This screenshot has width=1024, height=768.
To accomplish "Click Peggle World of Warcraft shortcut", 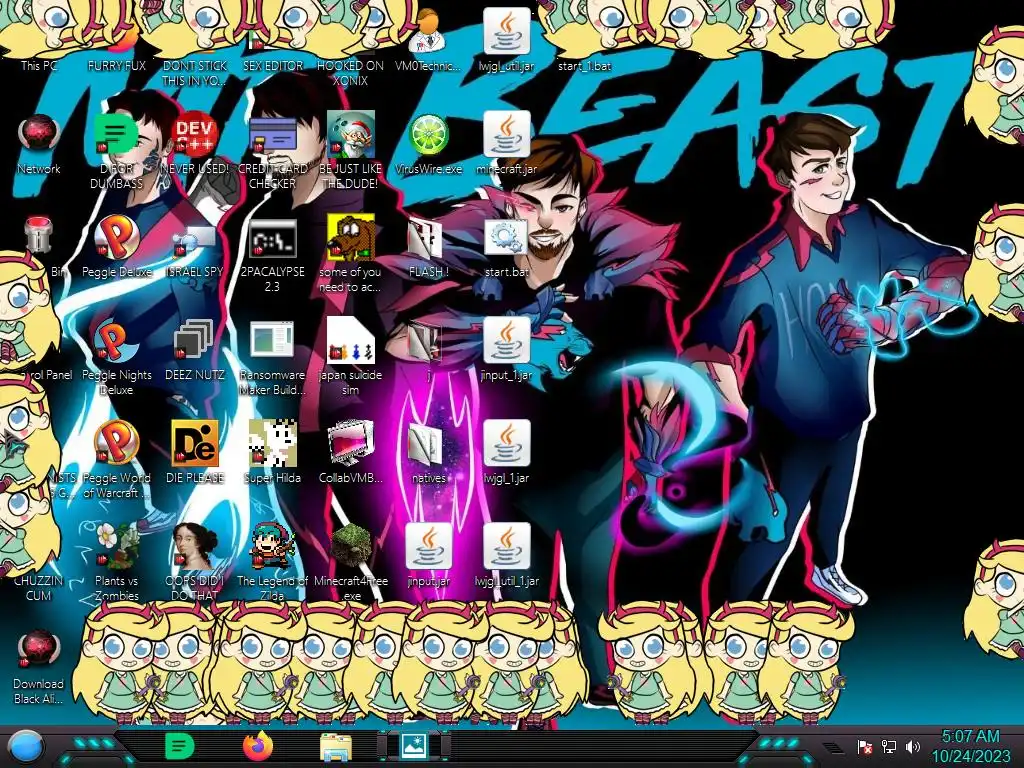I will pos(117,443).
